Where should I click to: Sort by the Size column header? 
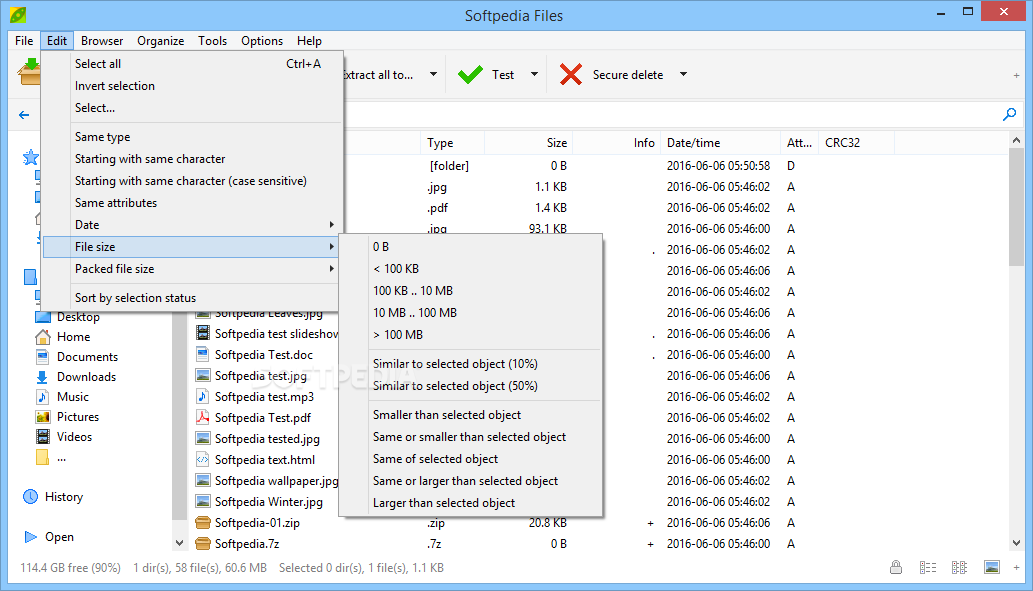point(528,143)
